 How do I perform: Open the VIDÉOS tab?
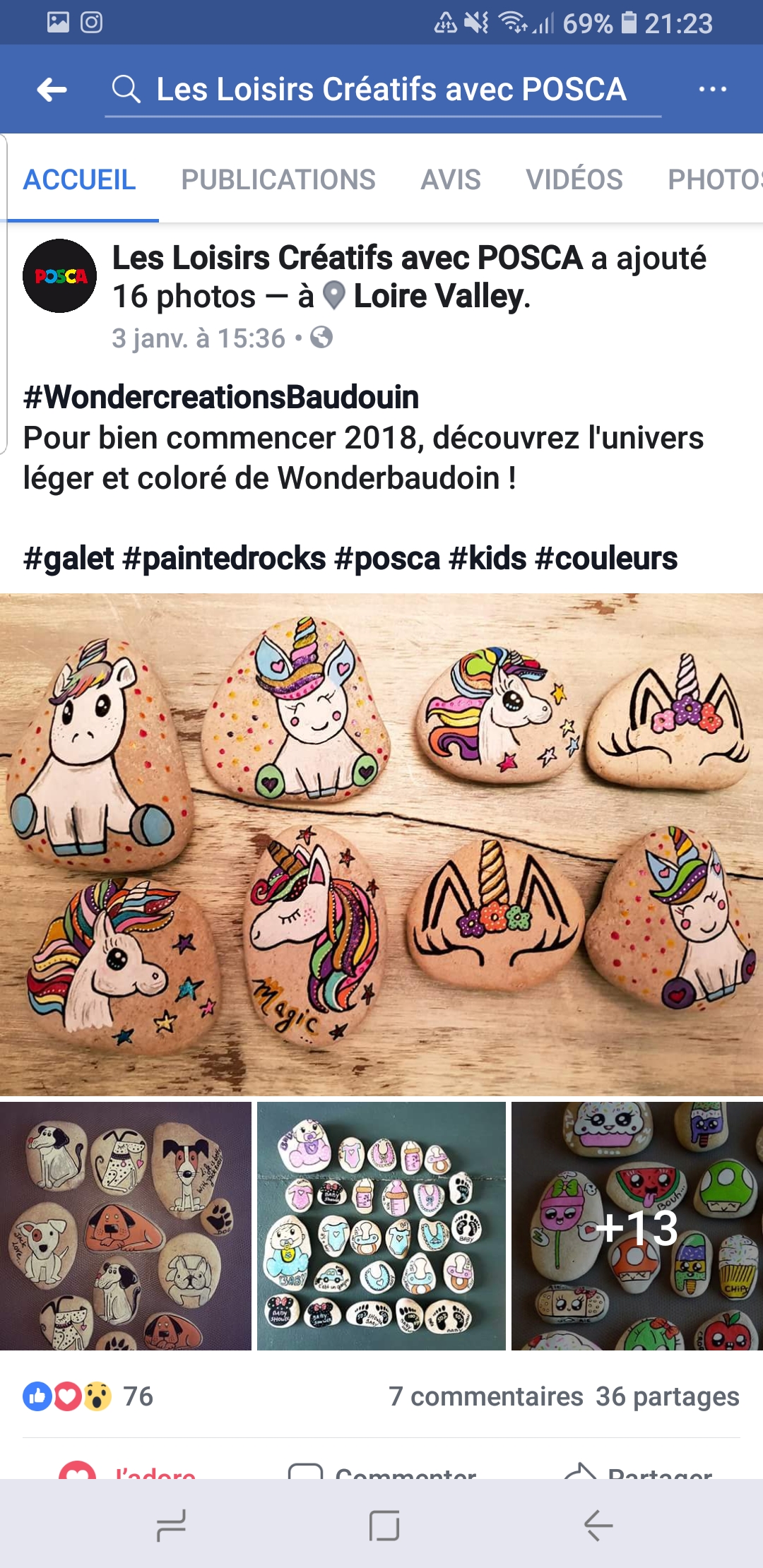tap(574, 179)
